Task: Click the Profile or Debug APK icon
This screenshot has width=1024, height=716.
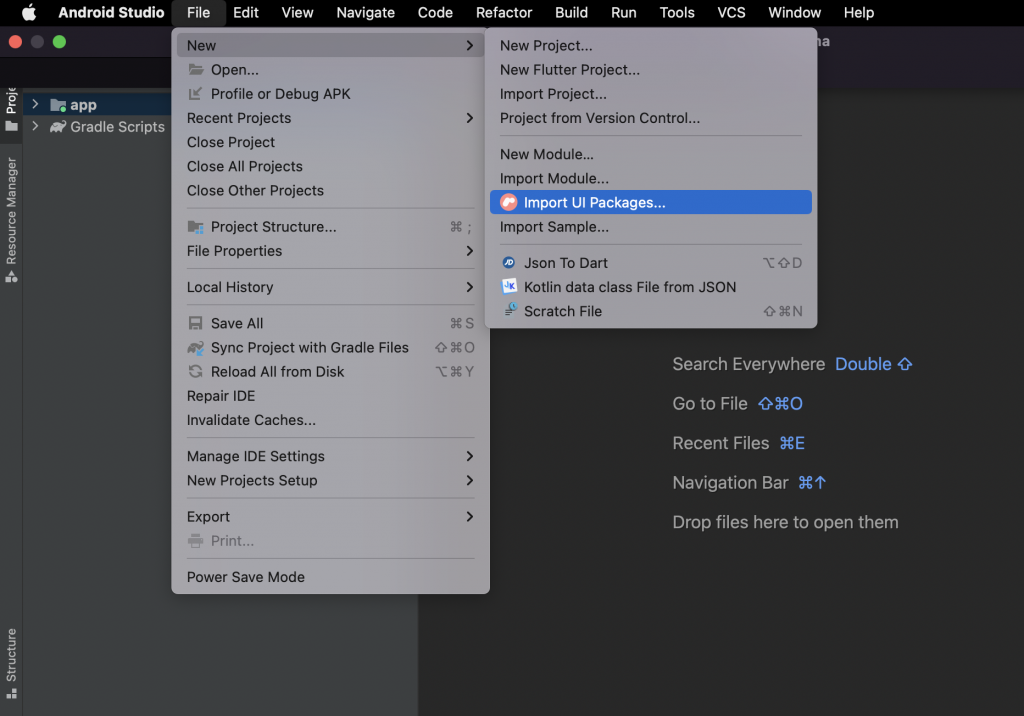Action: [x=195, y=93]
